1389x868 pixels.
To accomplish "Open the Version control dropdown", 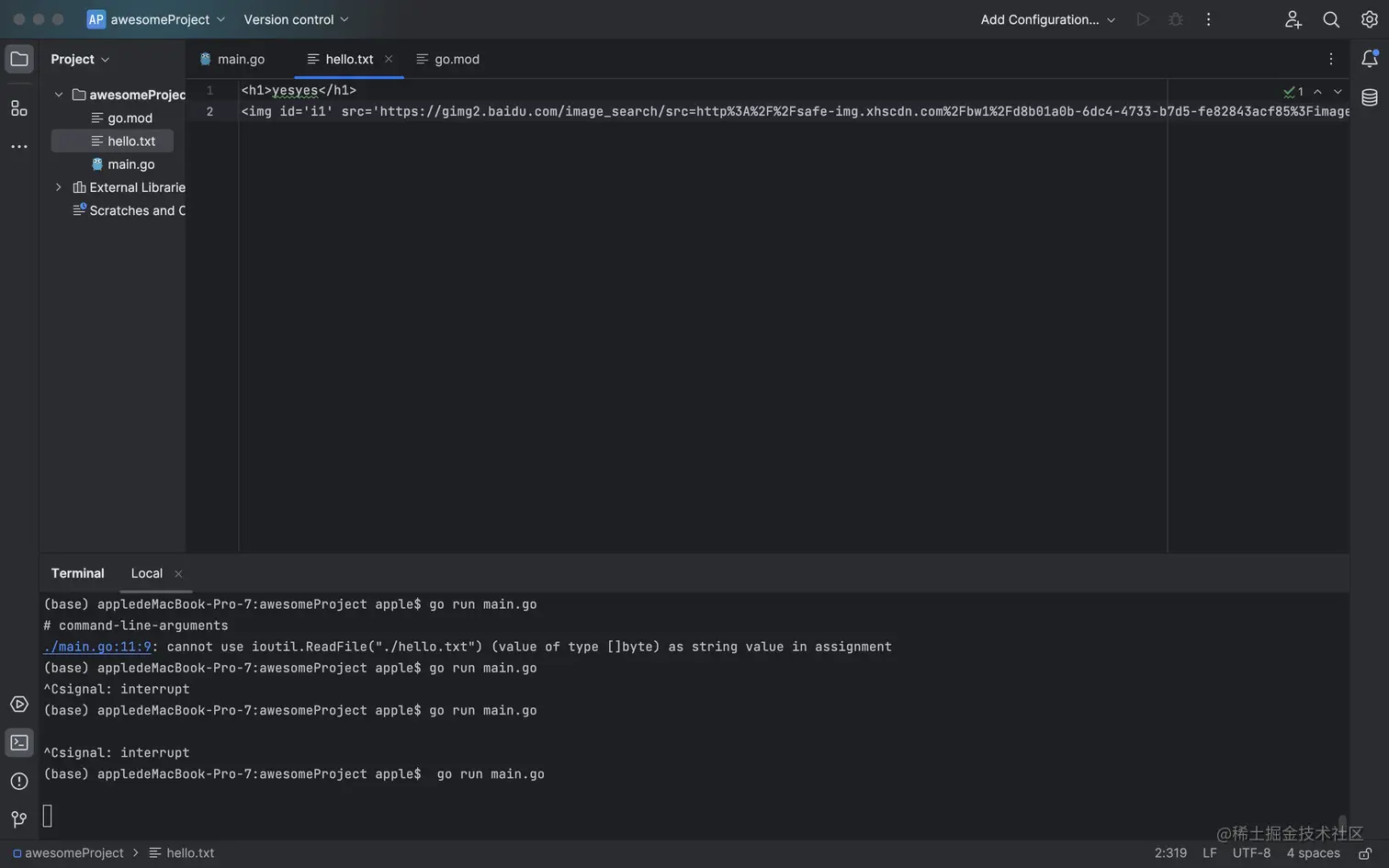I will pyautogui.click(x=296, y=19).
